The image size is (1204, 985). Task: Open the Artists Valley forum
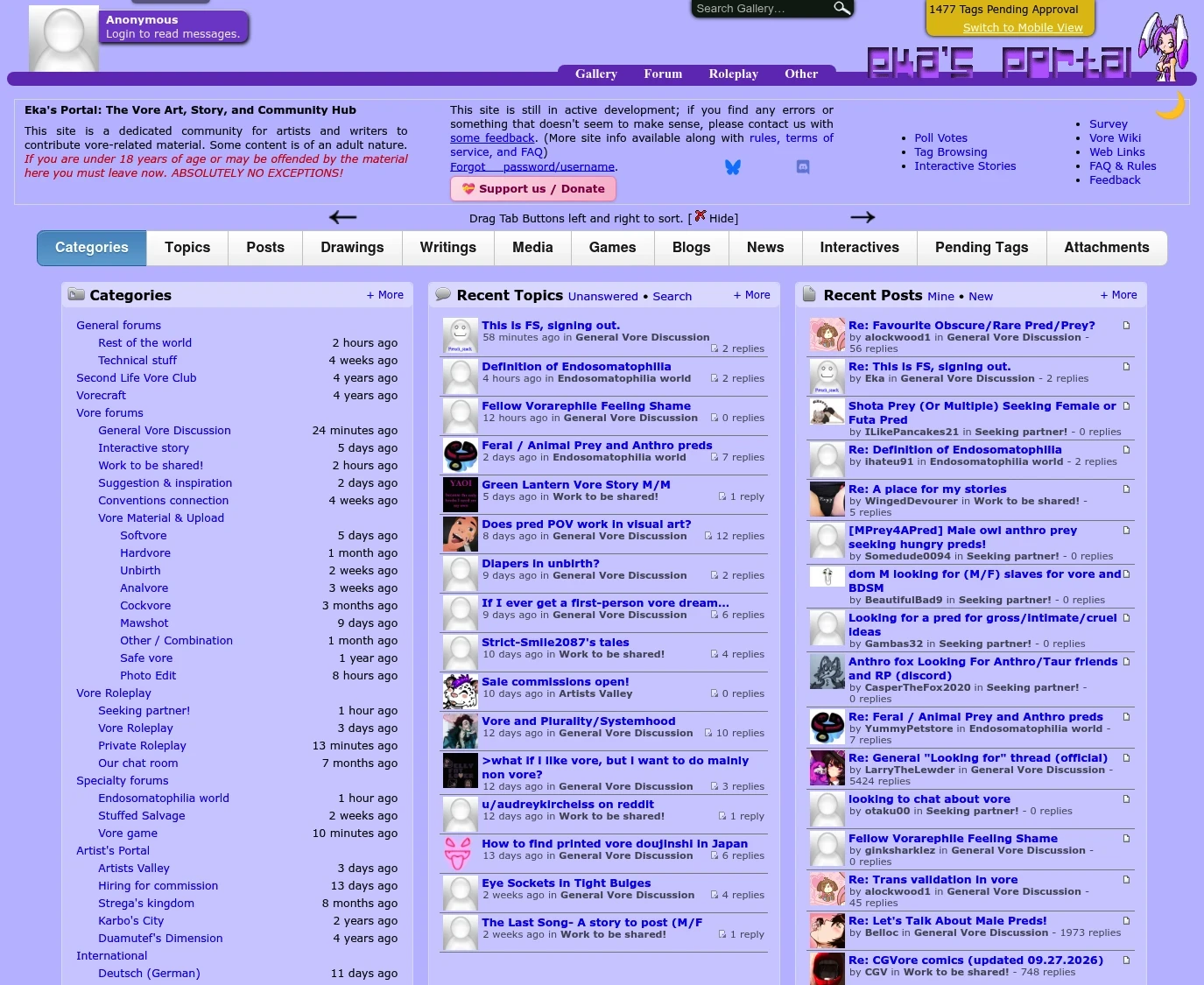tap(134, 869)
